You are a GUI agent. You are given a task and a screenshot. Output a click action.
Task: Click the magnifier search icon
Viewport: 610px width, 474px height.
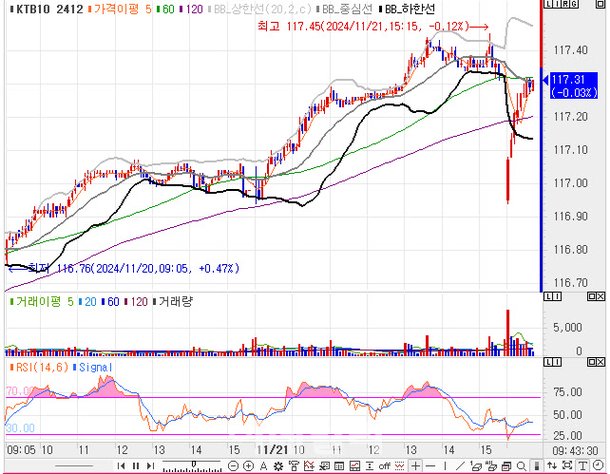click(x=521, y=466)
